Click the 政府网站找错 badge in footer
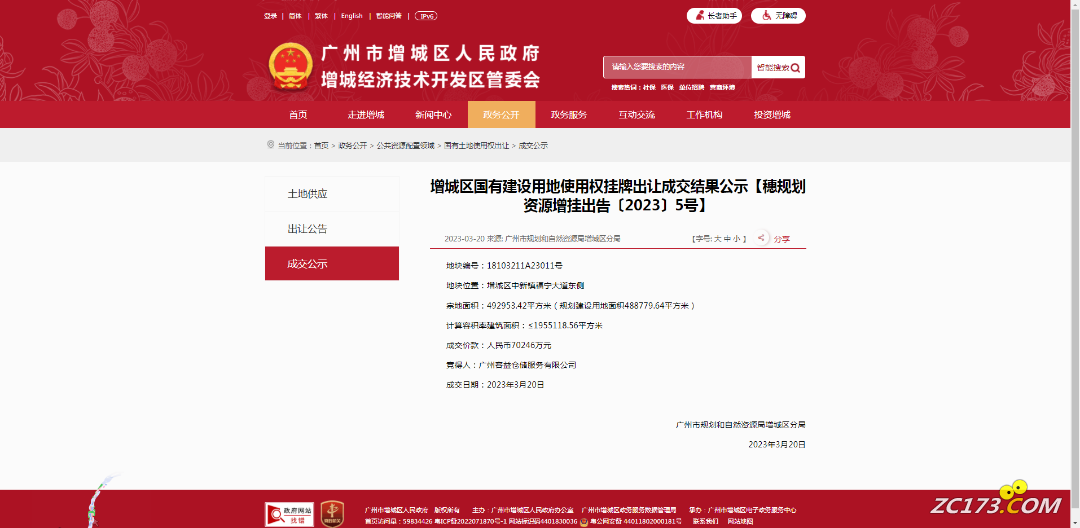 (289, 514)
